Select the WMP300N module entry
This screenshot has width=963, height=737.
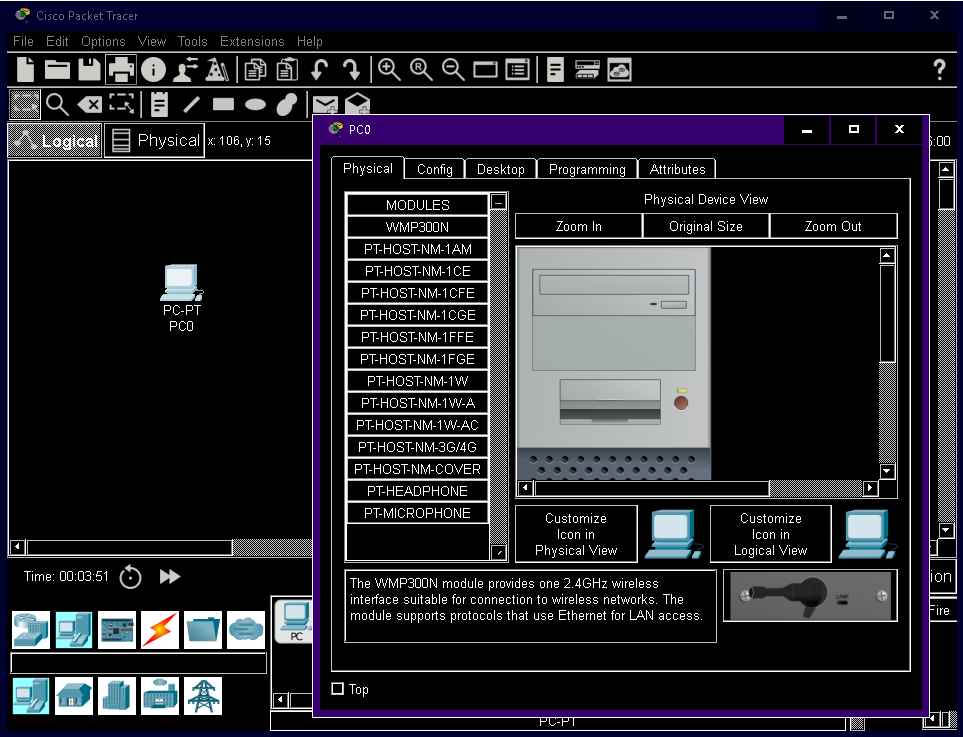(x=418, y=227)
